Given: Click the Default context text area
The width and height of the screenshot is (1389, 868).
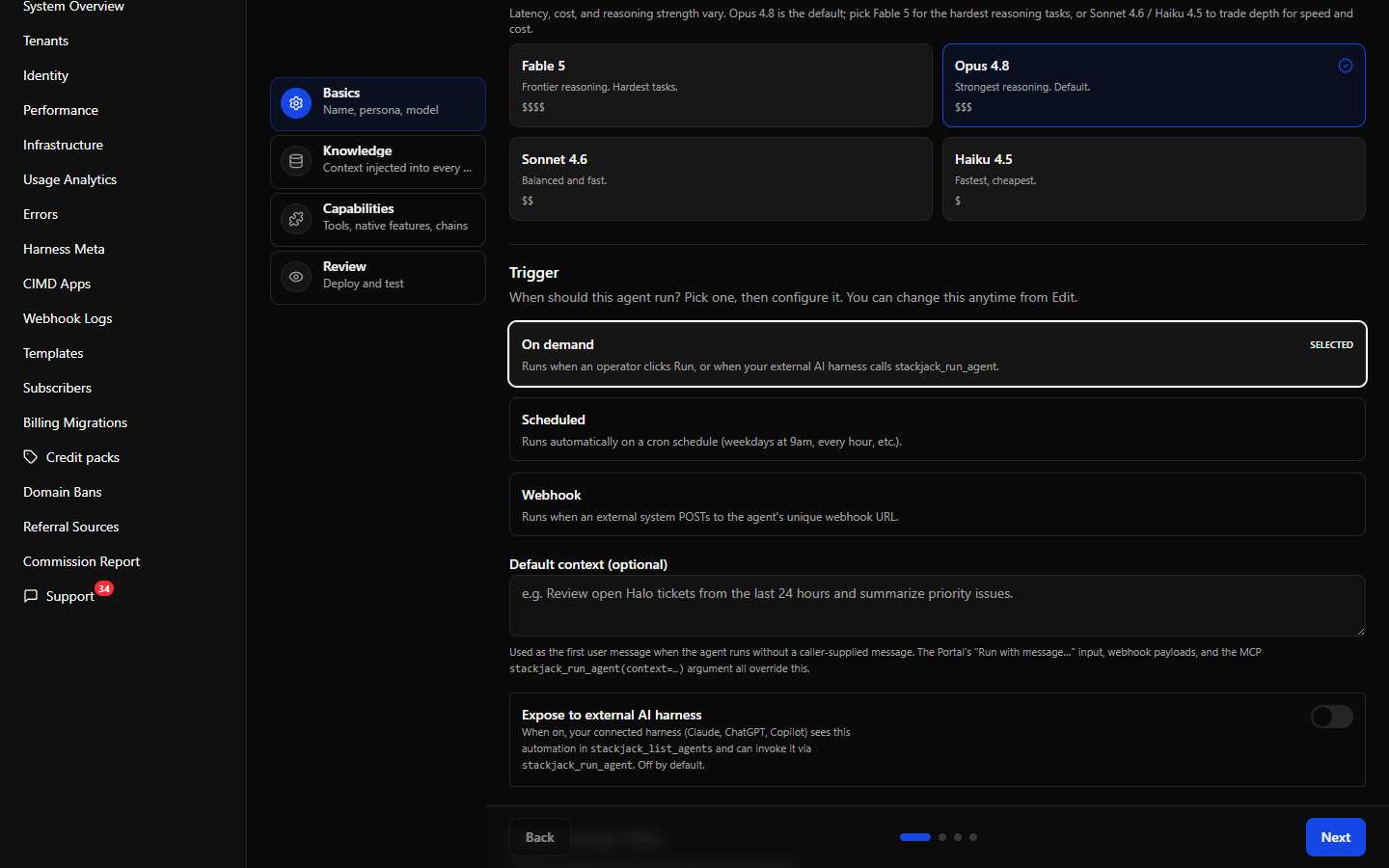Looking at the screenshot, I should point(938,606).
